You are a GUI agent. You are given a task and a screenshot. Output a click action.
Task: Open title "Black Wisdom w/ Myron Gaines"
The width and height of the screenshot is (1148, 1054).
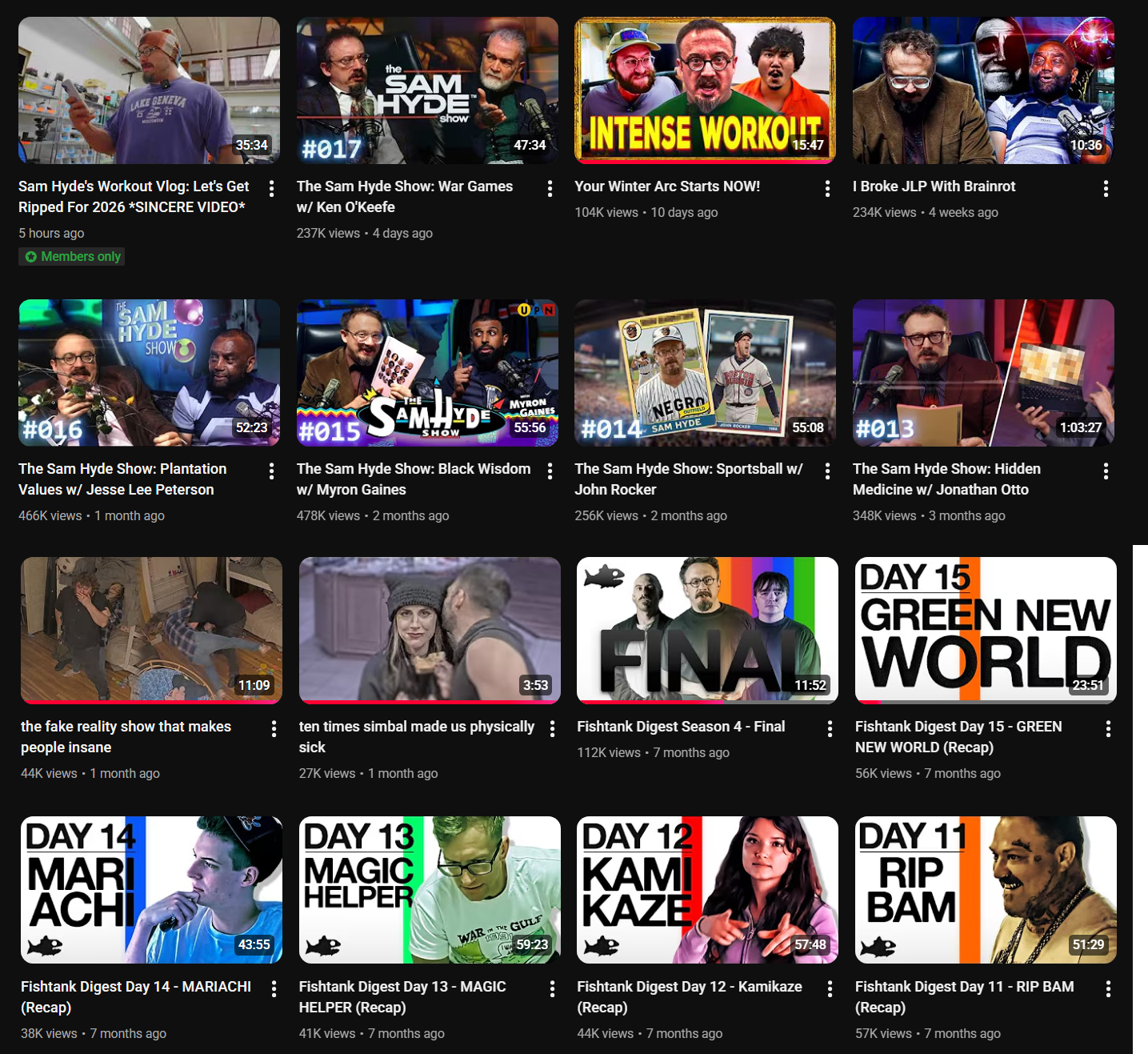(414, 479)
